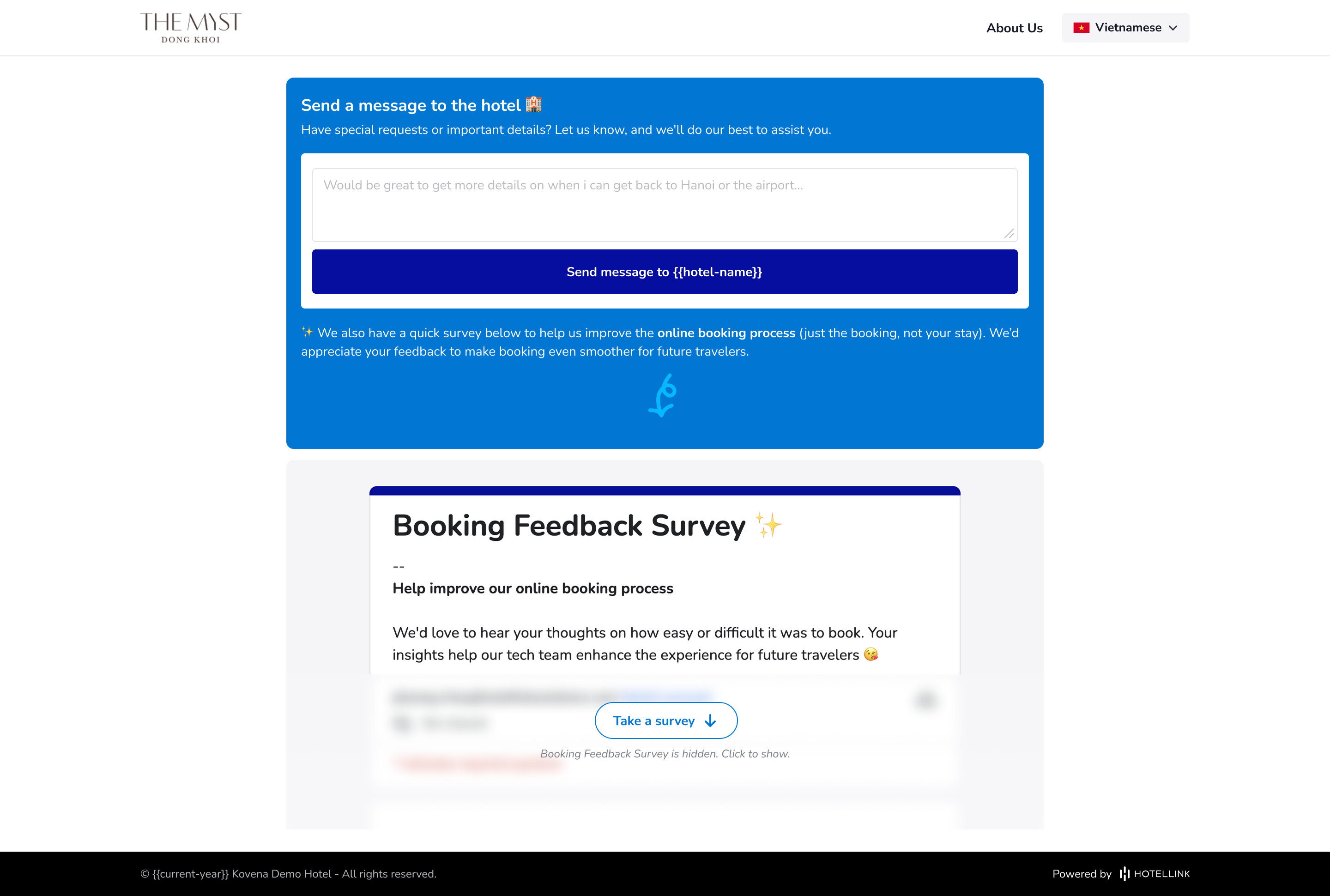Screen dimensions: 1330x896
Task: Send message to hotel button
Action: pos(665,272)
